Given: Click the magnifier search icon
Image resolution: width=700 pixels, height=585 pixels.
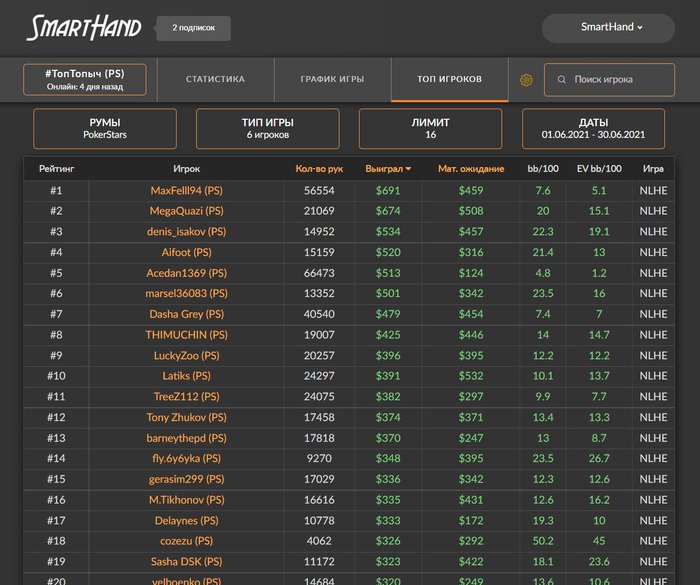Looking at the screenshot, I should point(562,80).
